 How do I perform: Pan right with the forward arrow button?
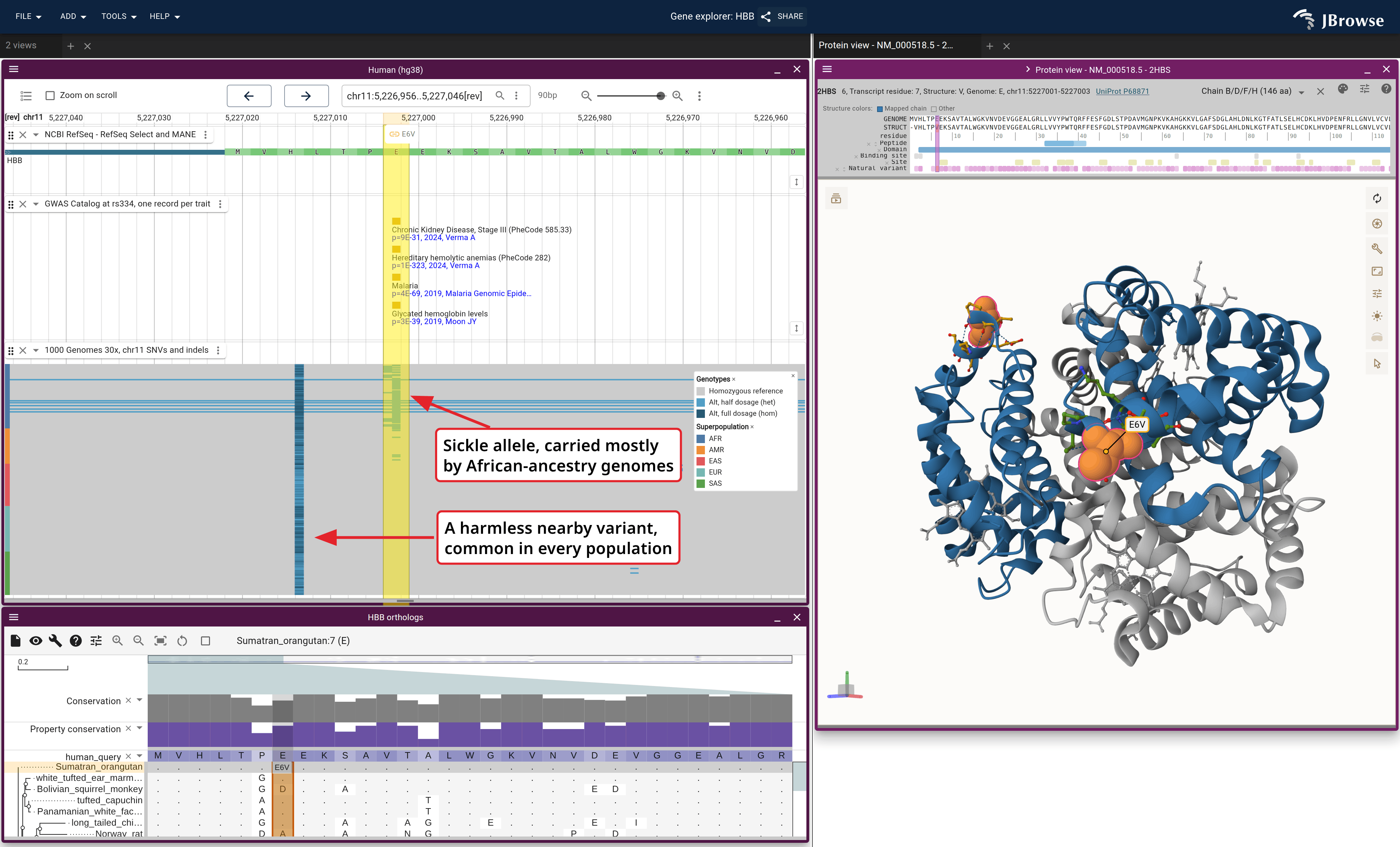pos(306,96)
